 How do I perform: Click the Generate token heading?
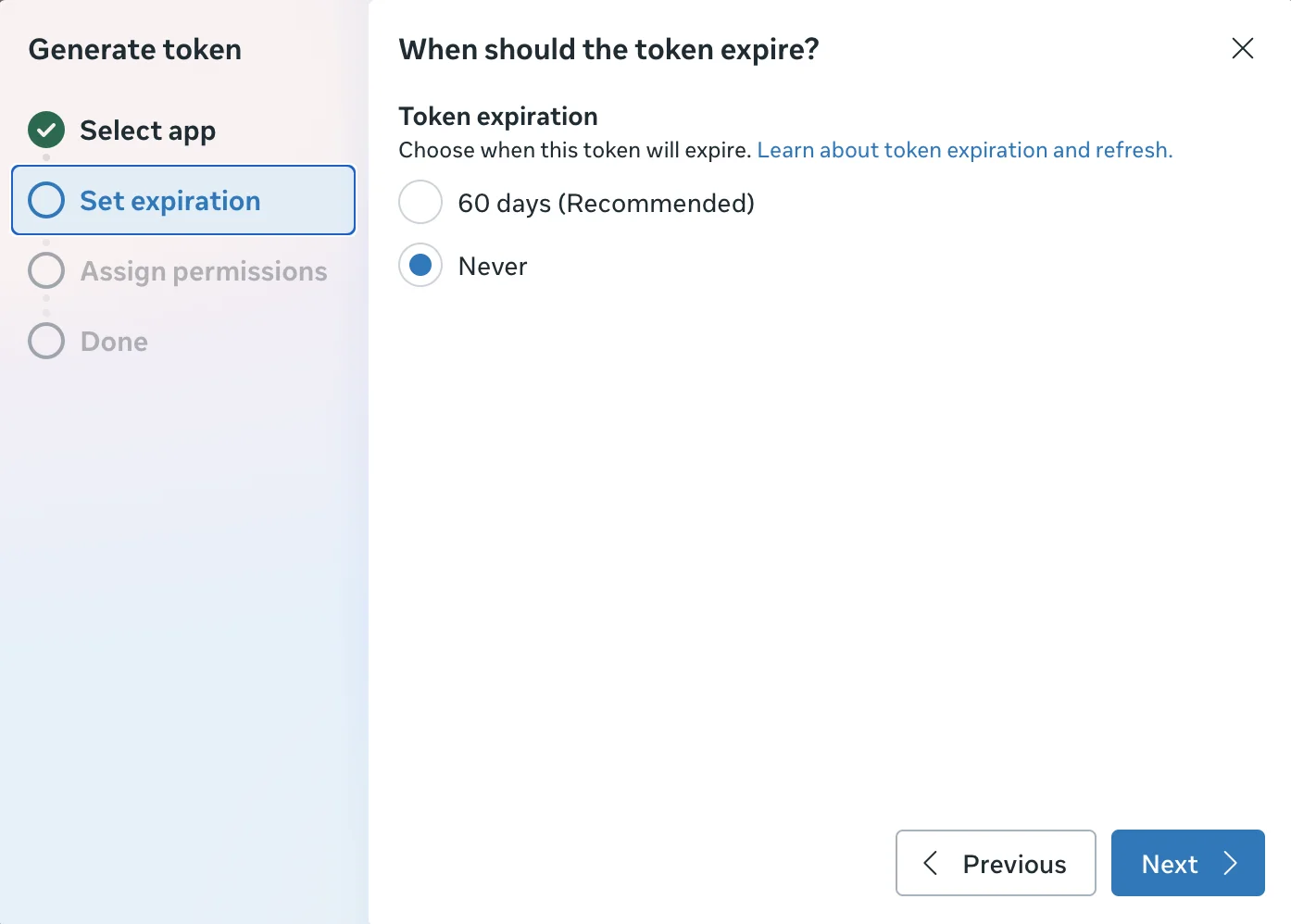click(x=134, y=49)
